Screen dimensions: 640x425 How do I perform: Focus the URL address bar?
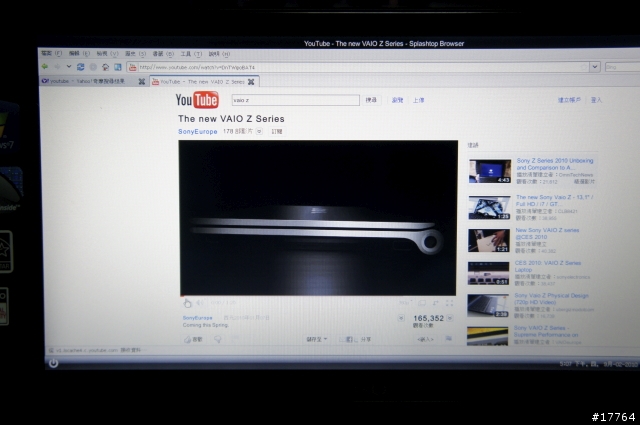(x=359, y=67)
